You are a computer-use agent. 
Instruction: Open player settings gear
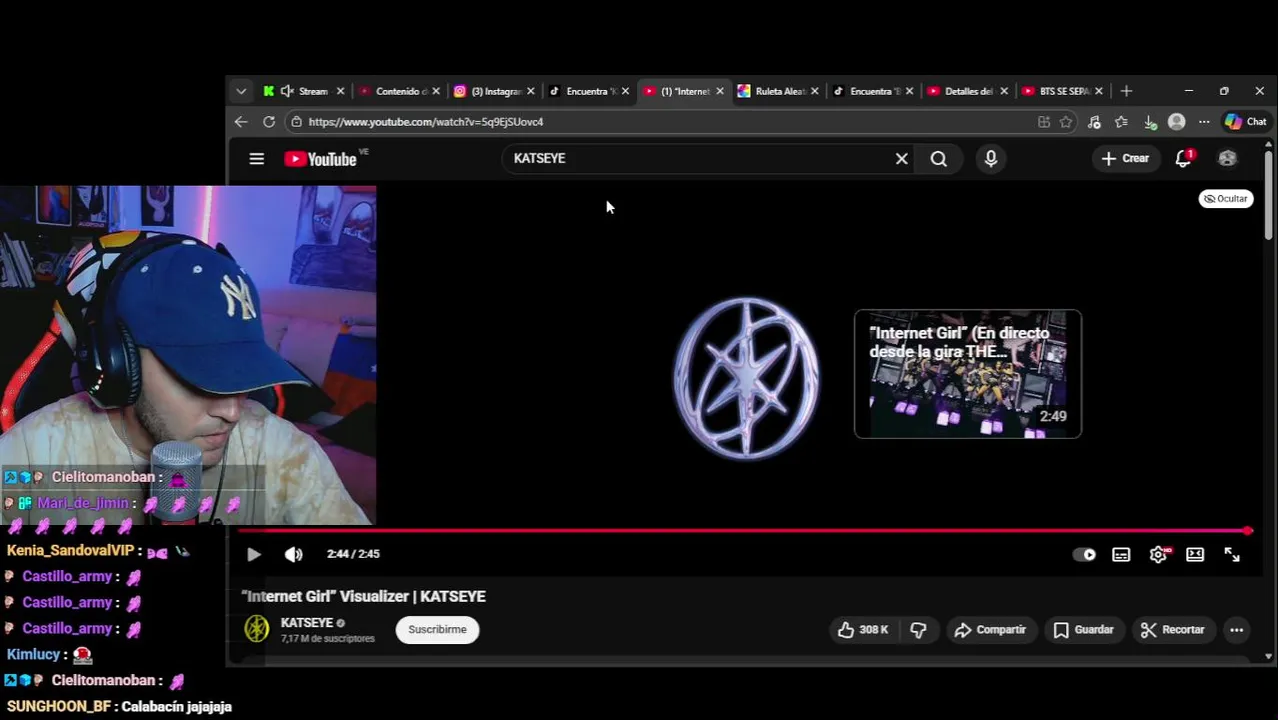(1158, 554)
